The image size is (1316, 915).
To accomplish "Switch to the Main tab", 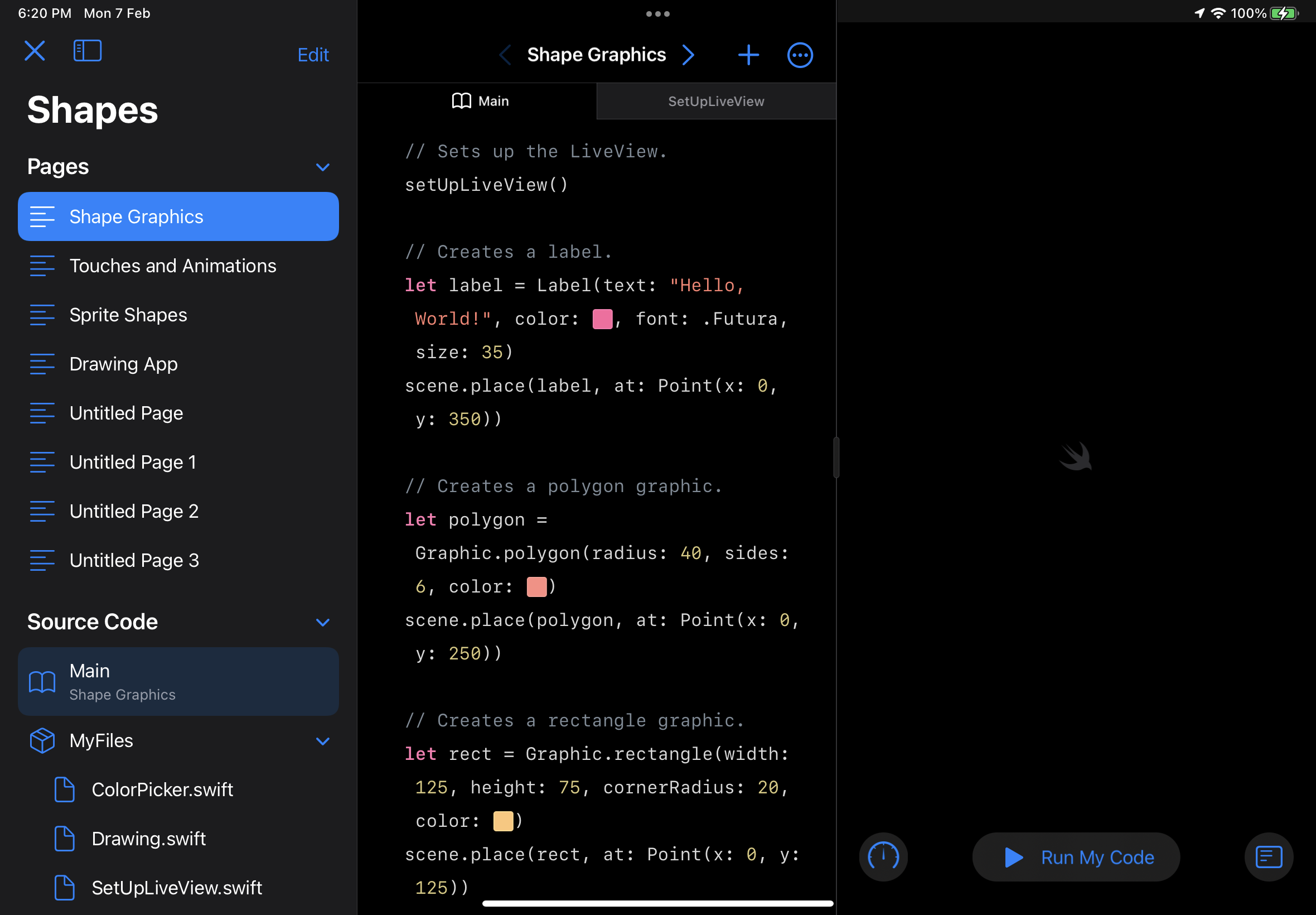I will click(x=477, y=102).
